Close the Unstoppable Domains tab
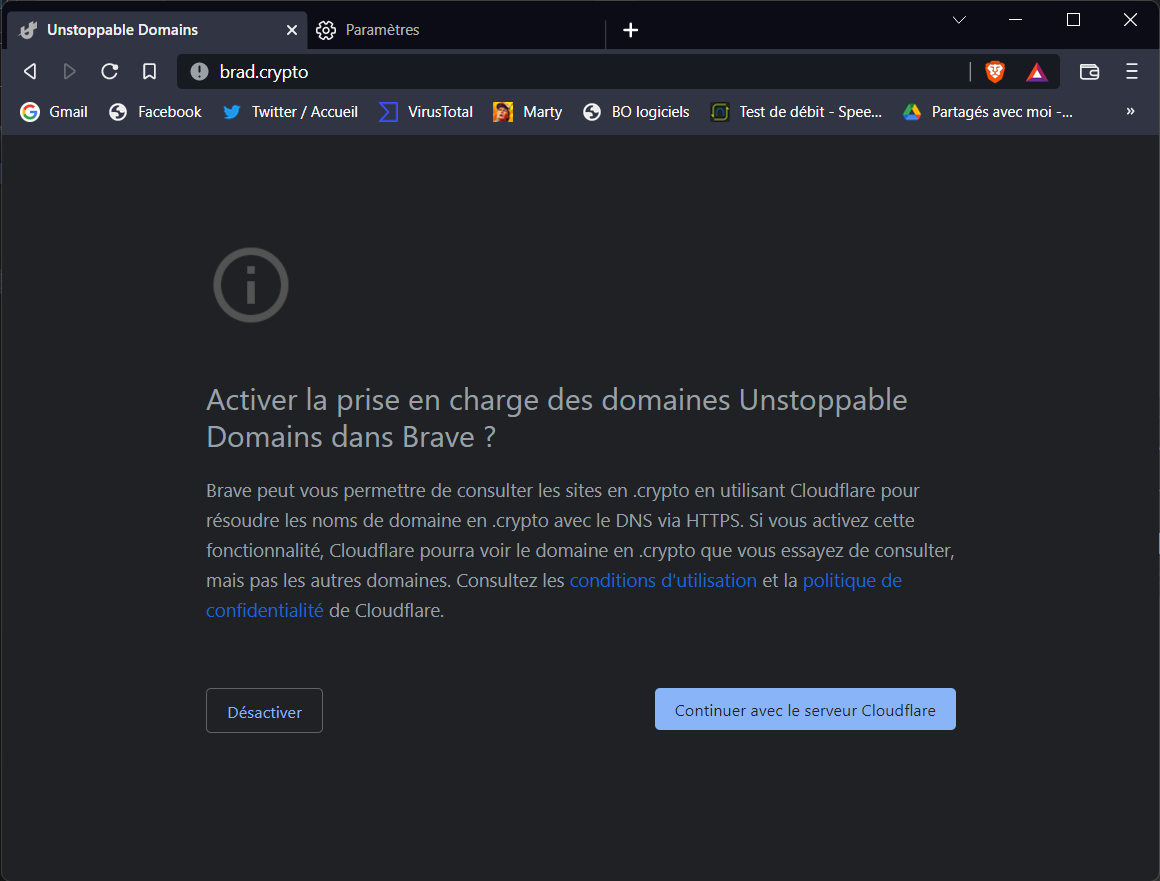The image size is (1160, 881). point(291,30)
